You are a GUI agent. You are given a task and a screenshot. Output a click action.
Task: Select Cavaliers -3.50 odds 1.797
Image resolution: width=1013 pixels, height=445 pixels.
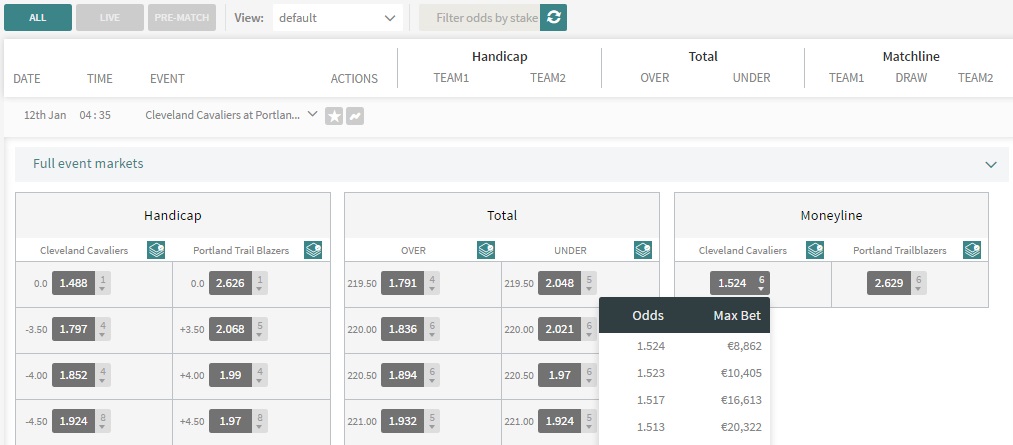[x=74, y=329]
